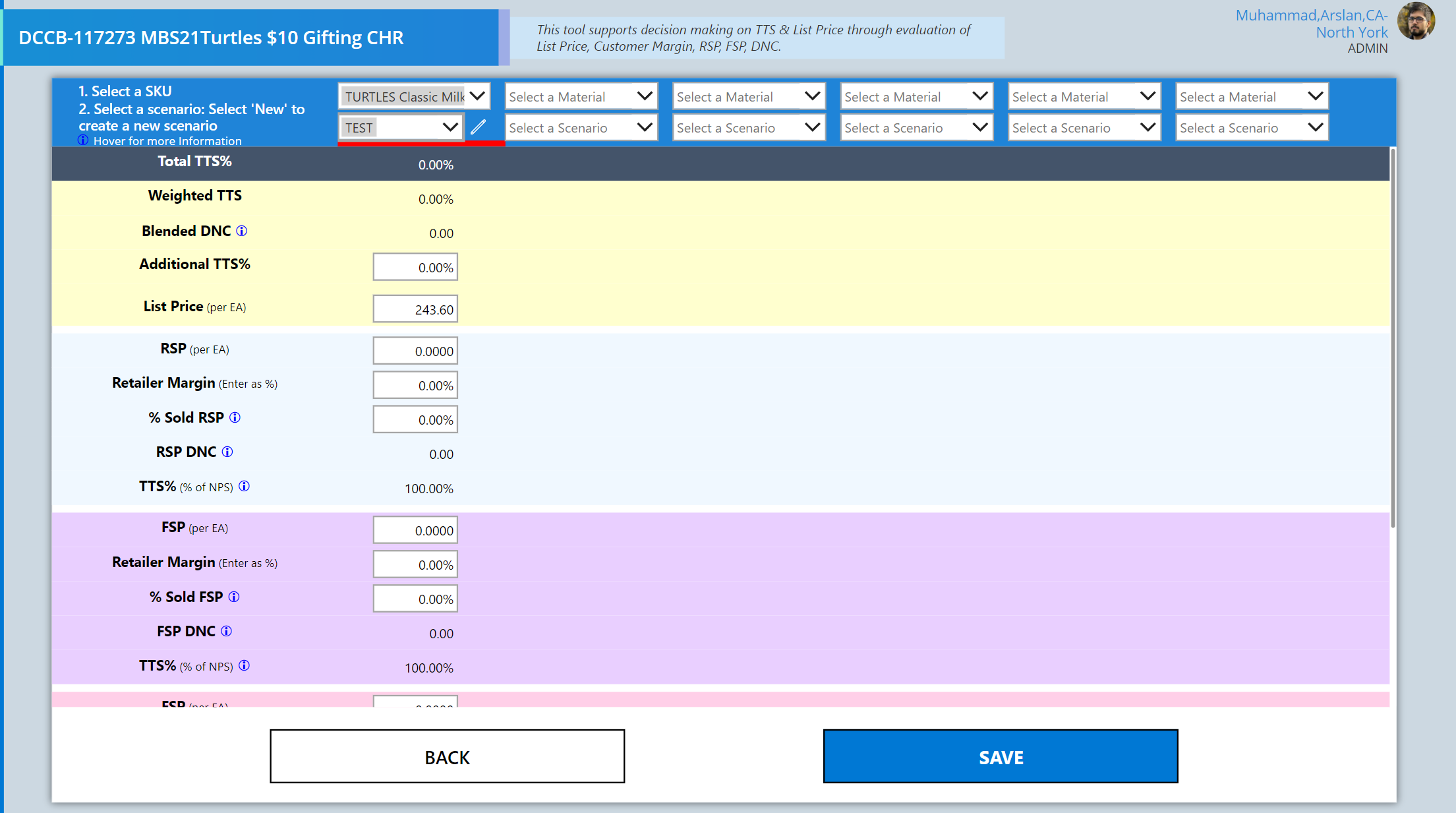Open the TURTLES Classic Milk SKU dropdown
This screenshot has width=1456, height=813.
click(x=414, y=96)
